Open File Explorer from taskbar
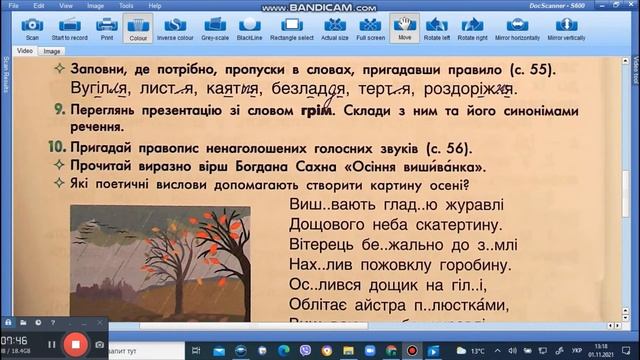 pyautogui.click(x=348, y=351)
